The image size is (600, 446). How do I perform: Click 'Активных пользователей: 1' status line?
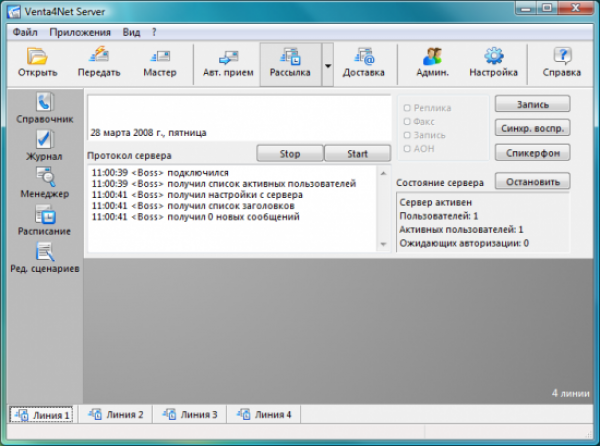coord(461,230)
